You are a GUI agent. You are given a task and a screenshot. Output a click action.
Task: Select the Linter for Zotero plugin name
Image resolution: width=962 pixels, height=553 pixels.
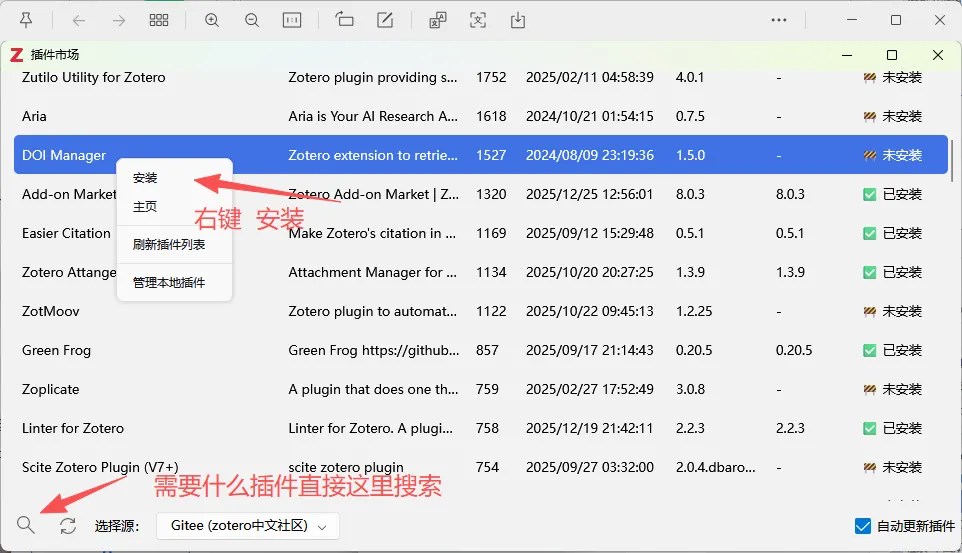tap(72, 428)
